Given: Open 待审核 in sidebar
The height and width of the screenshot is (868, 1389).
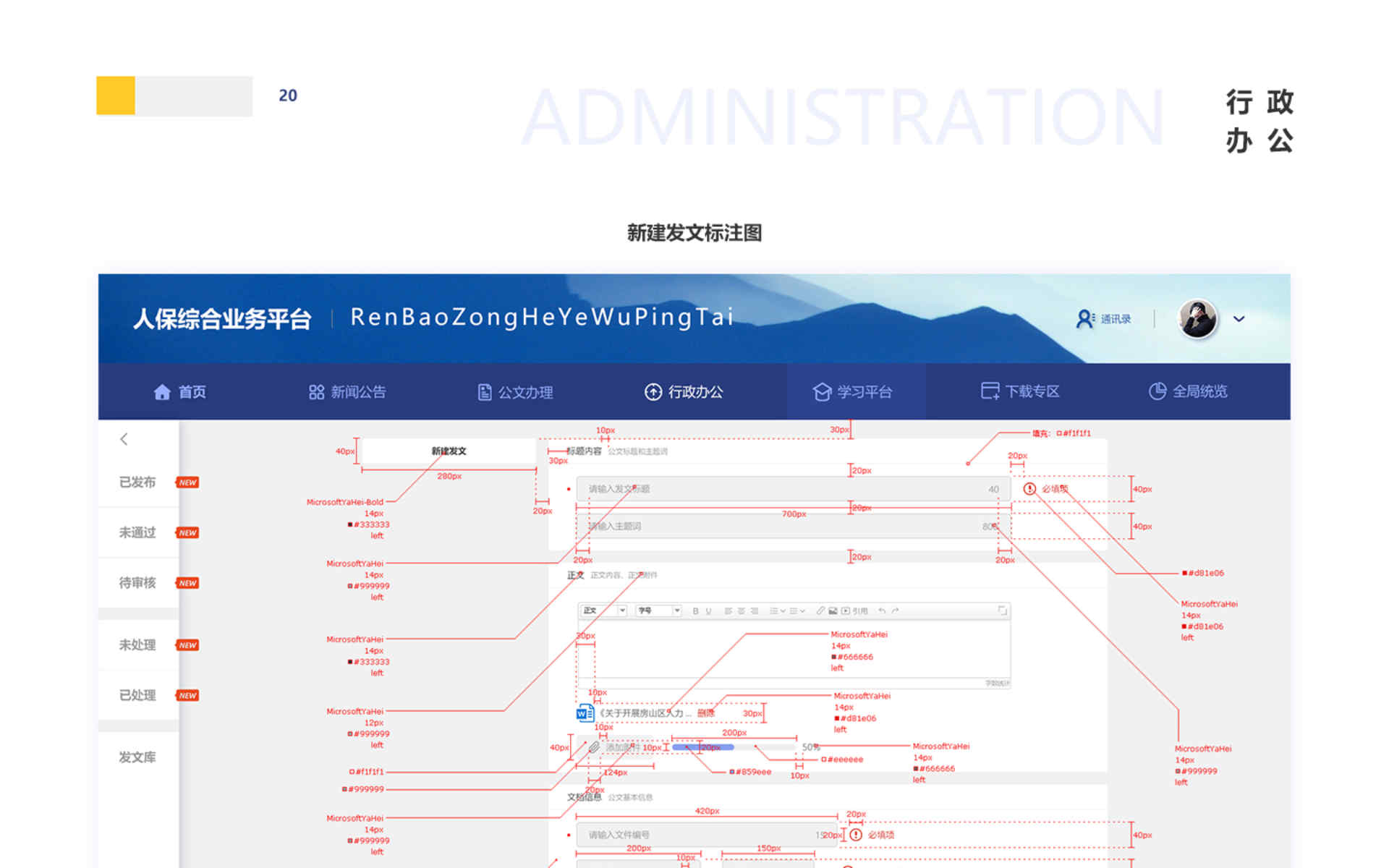Looking at the screenshot, I should pyautogui.click(x=137, y=583).
